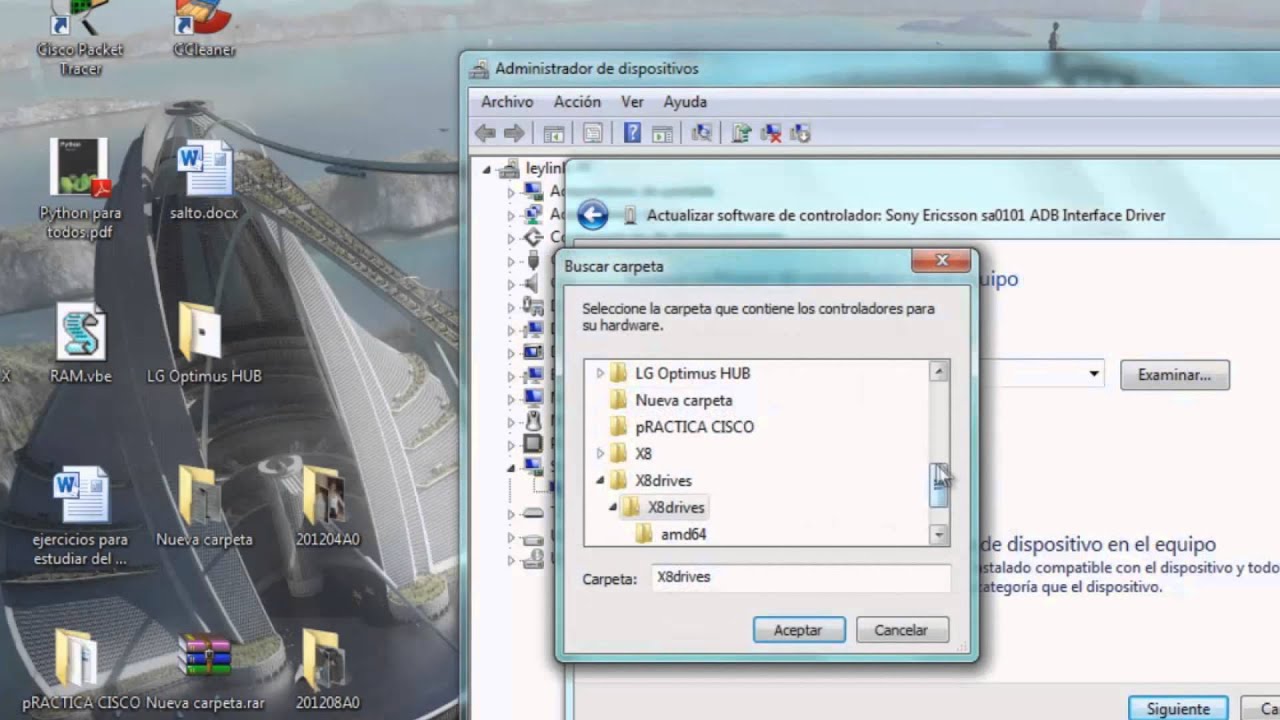Screen dimensions: 1280x720
Task: Open the Archivo menu
Action: (x=507, y=102)
